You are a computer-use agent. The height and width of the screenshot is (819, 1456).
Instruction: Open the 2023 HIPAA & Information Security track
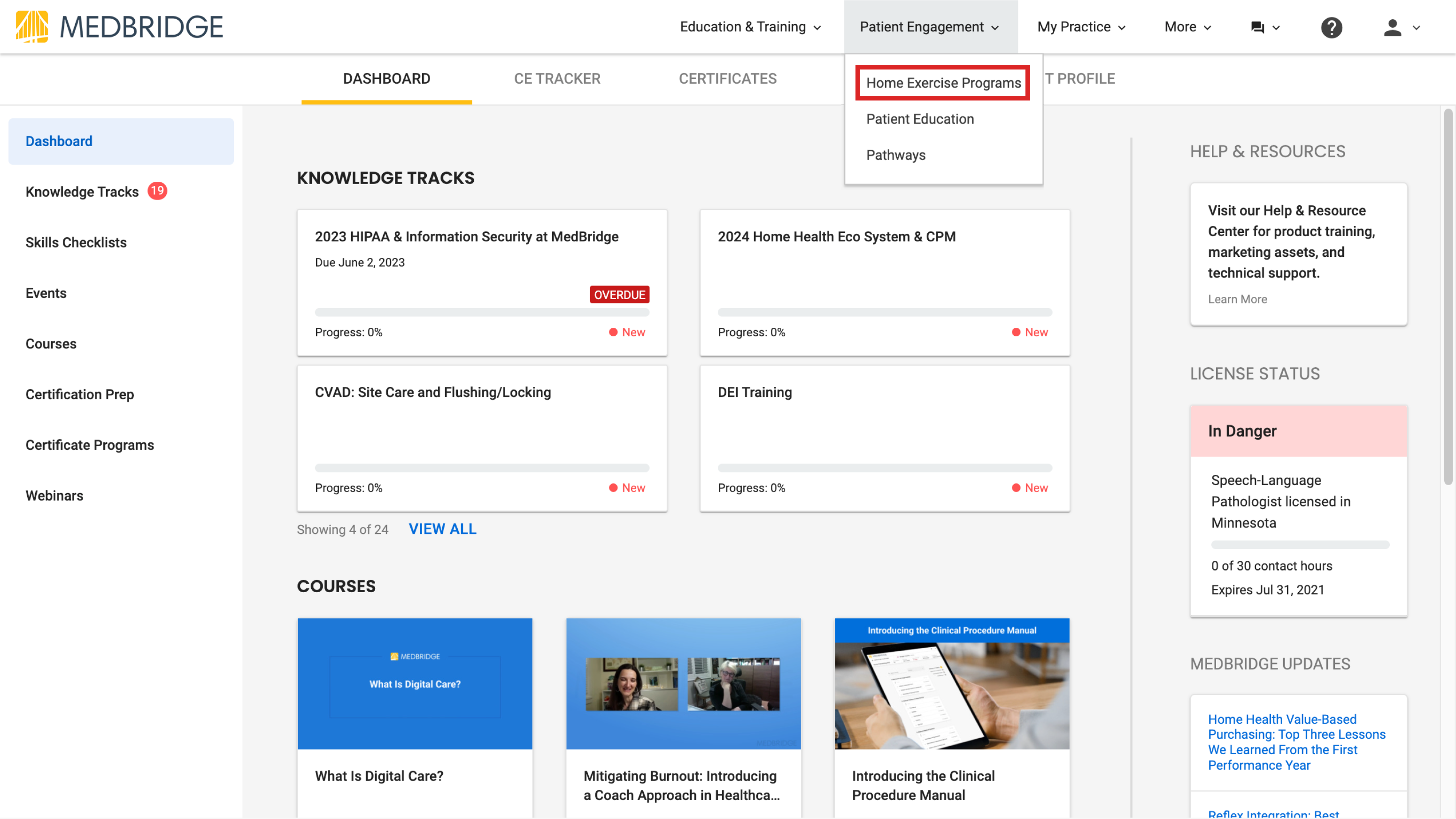click(482, 283)
